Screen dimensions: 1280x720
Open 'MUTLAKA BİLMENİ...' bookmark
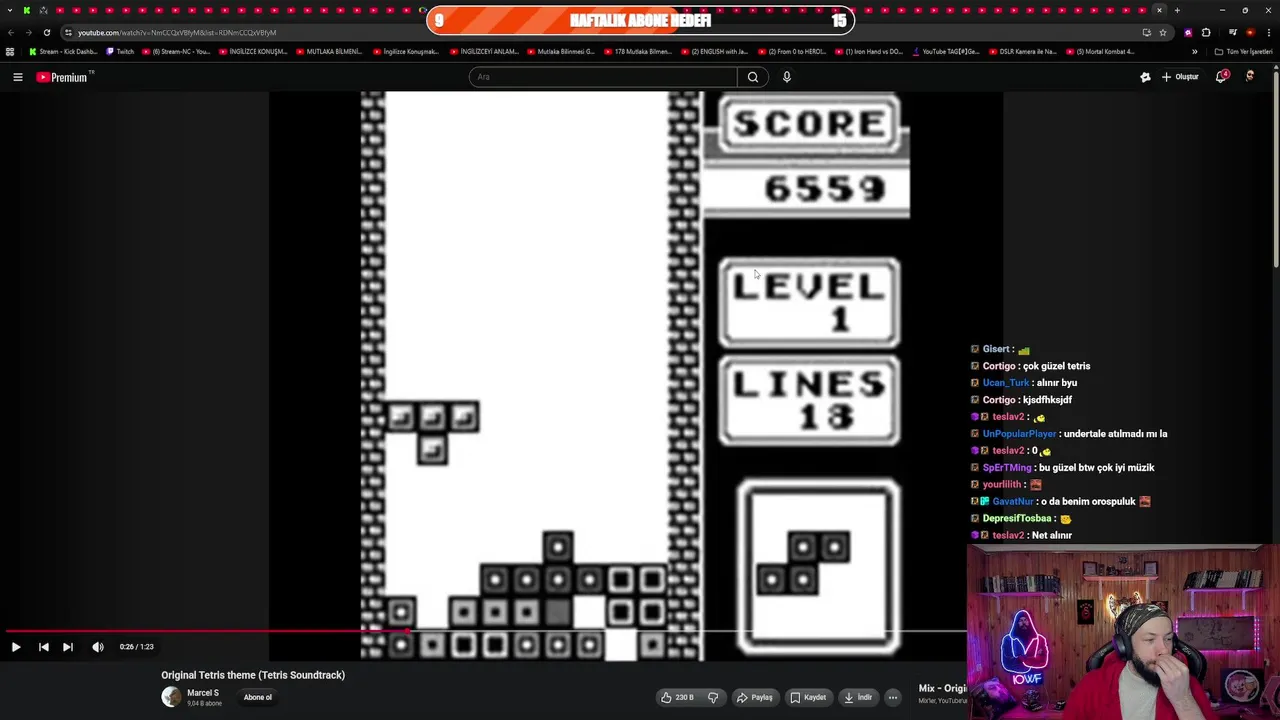click(330, 51)
